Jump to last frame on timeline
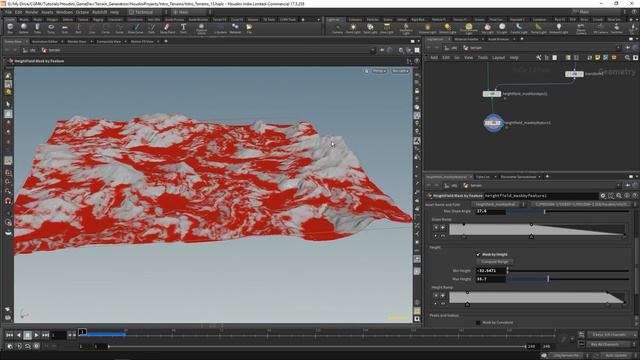This screenshot has height=360, width=640. pyautogui.click(x=45, y=335)
